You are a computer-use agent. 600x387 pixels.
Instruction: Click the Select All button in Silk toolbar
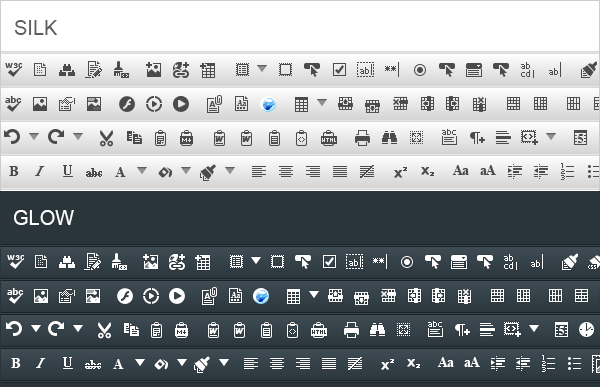tap(416, 138)
